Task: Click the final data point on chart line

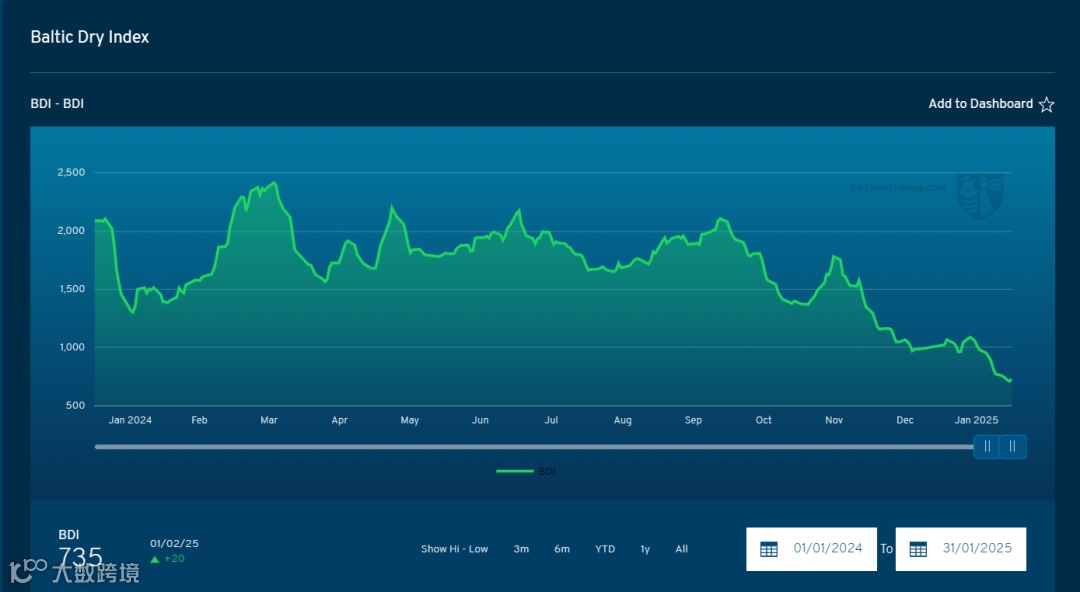Action: (x=1010, y=380)
